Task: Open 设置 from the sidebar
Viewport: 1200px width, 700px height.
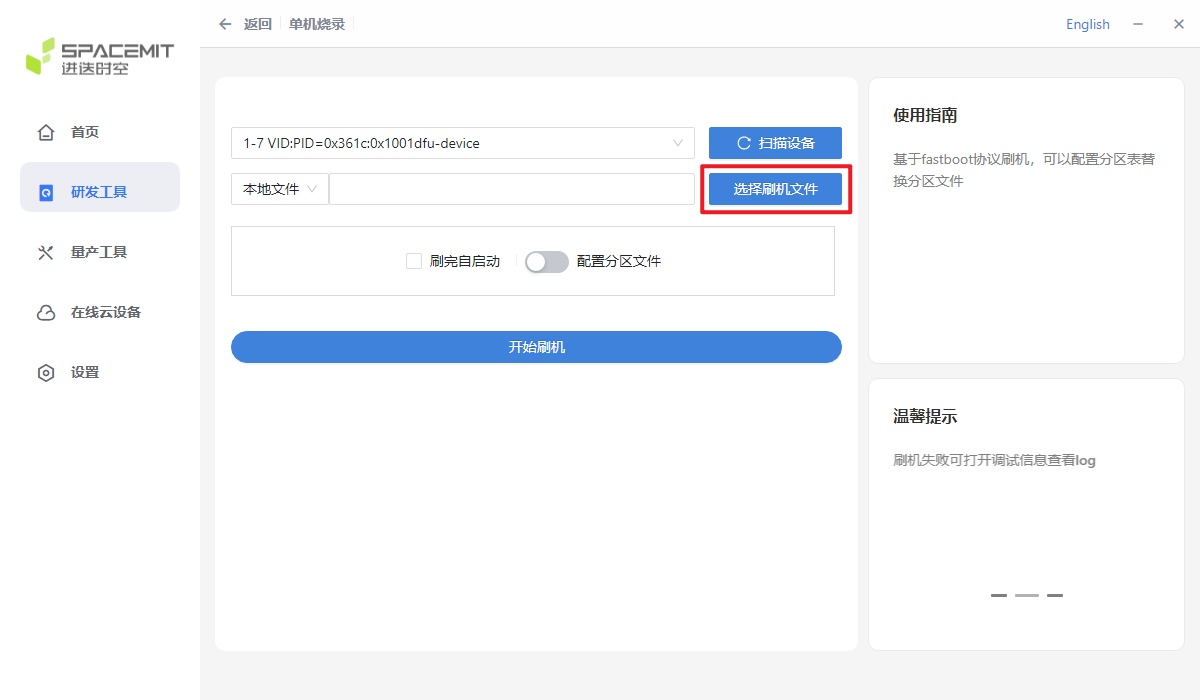Action: point(100,372)
